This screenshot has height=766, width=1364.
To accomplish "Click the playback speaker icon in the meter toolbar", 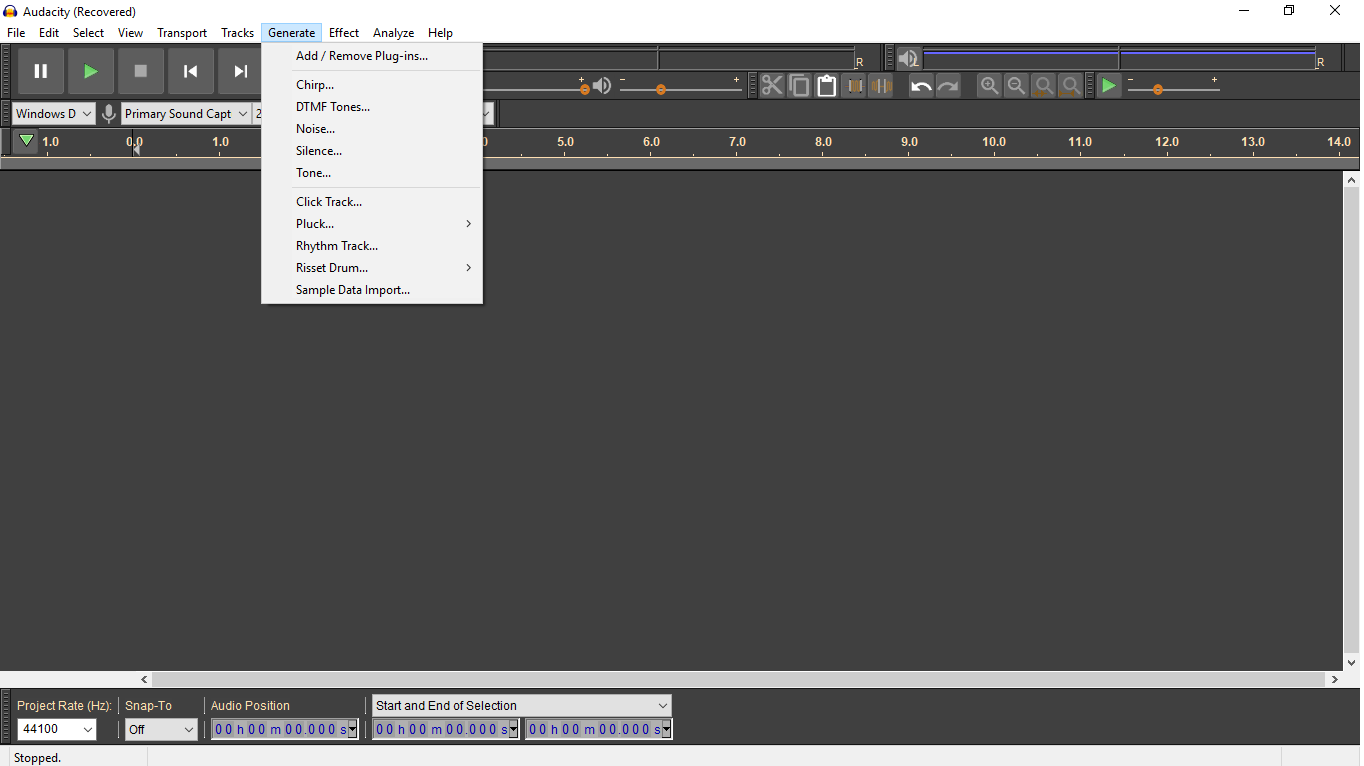I will click(x=908, y=58).
